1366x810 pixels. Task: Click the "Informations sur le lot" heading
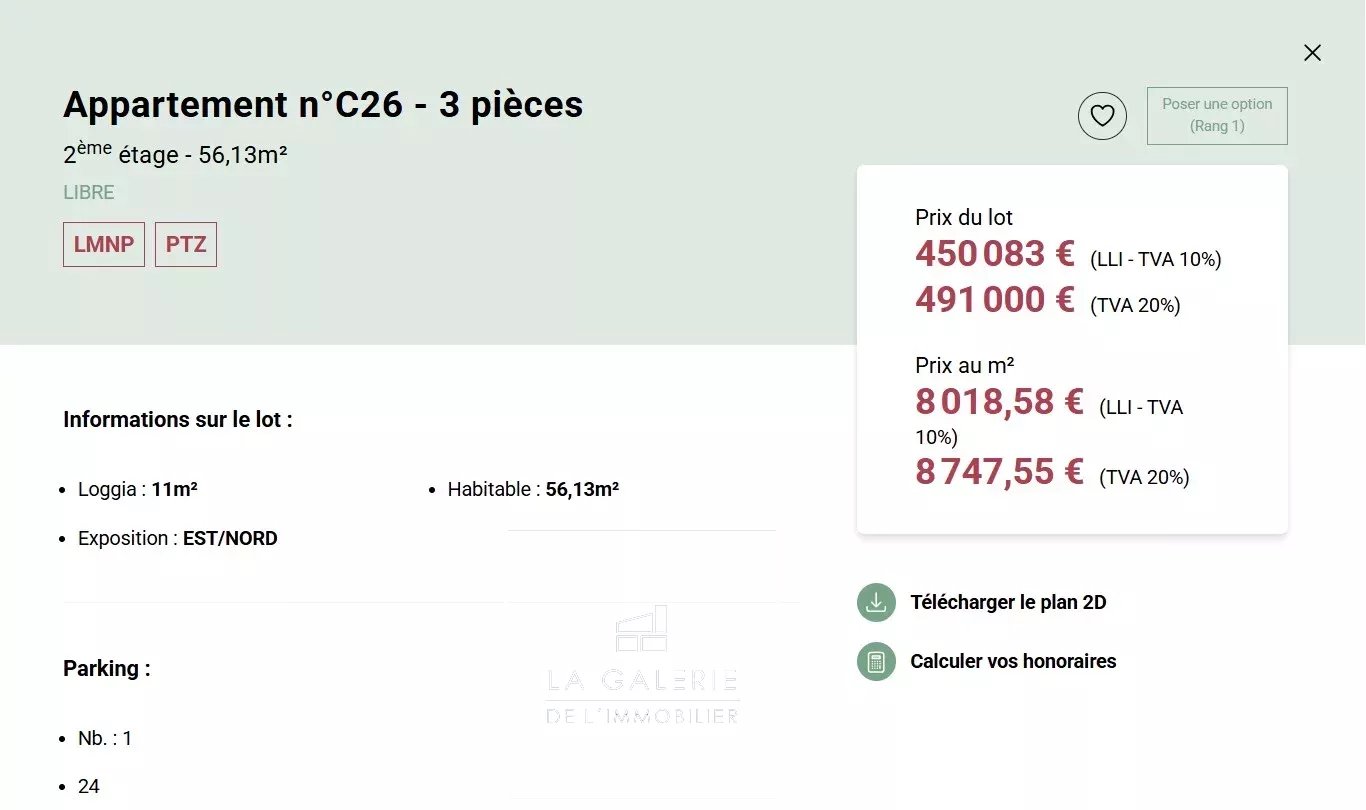(178, 419)
